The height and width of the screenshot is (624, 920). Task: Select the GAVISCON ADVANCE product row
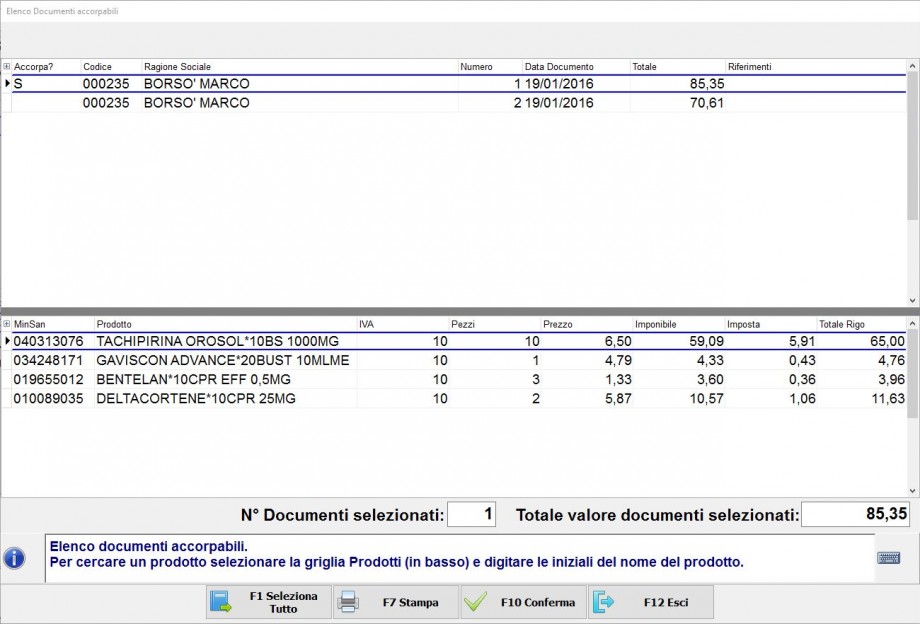pos(200,358)
